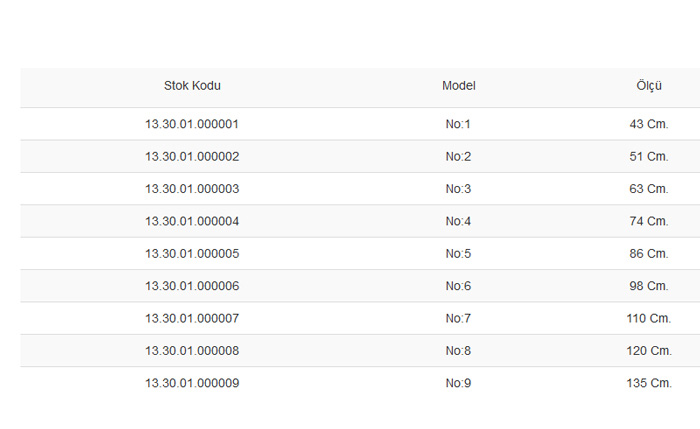The image size is (700, 429).
Task: Select stock code 13.30.01.000009
Action: [192, 383]
